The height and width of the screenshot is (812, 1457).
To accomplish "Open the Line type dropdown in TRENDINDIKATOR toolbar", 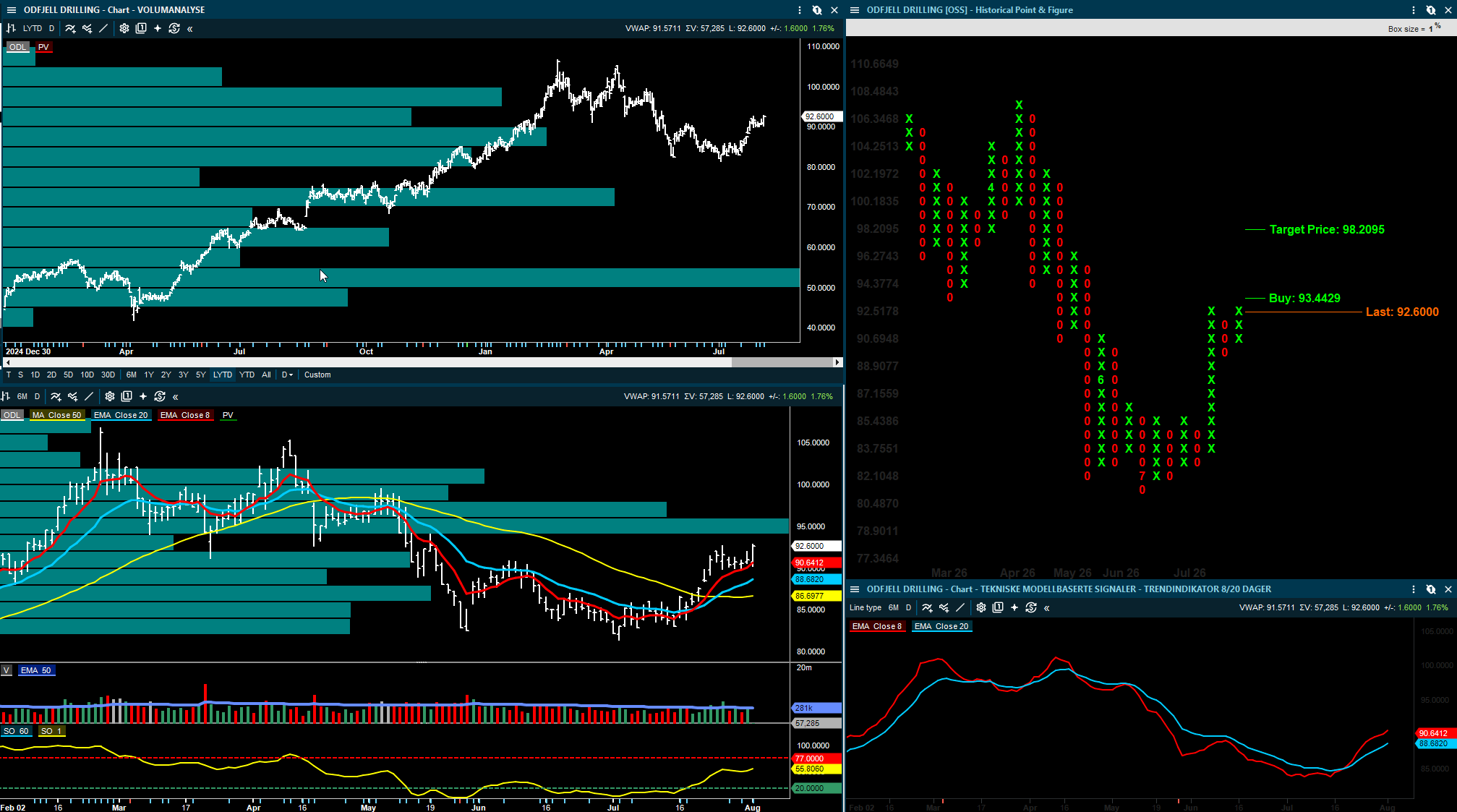I will (866, 608).
